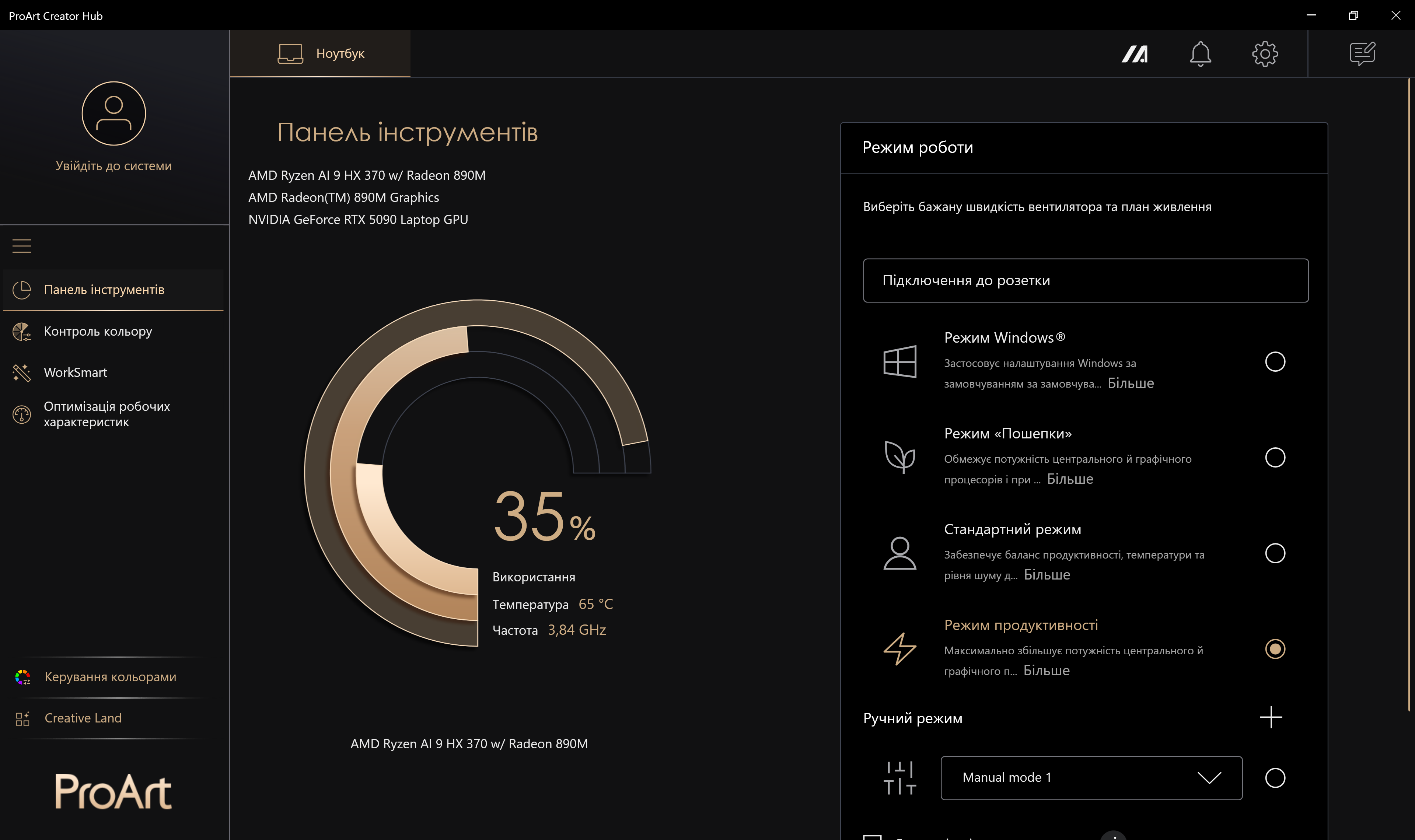Screen dimensions: 1415x840
Task: Click the user profile avatar icon
Action: 114,113
